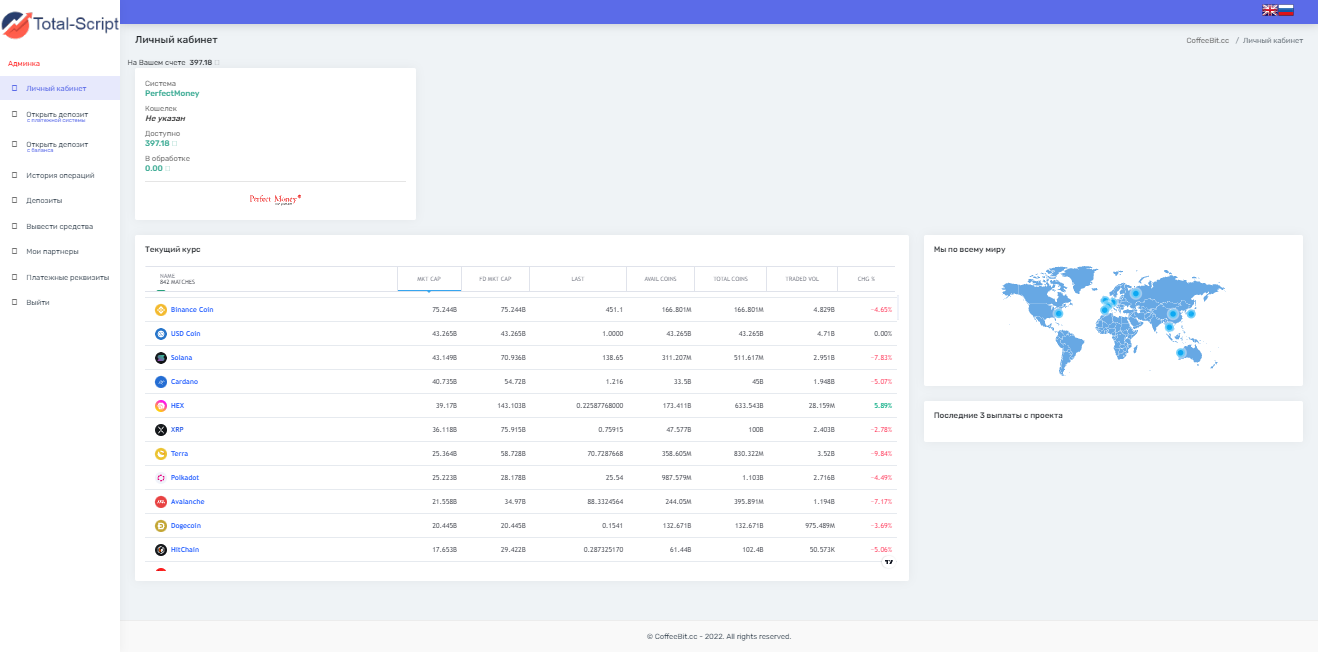The image size is (1318, 652).
Task: Open Мои партнеры page
Action: [x=59, y=251]
